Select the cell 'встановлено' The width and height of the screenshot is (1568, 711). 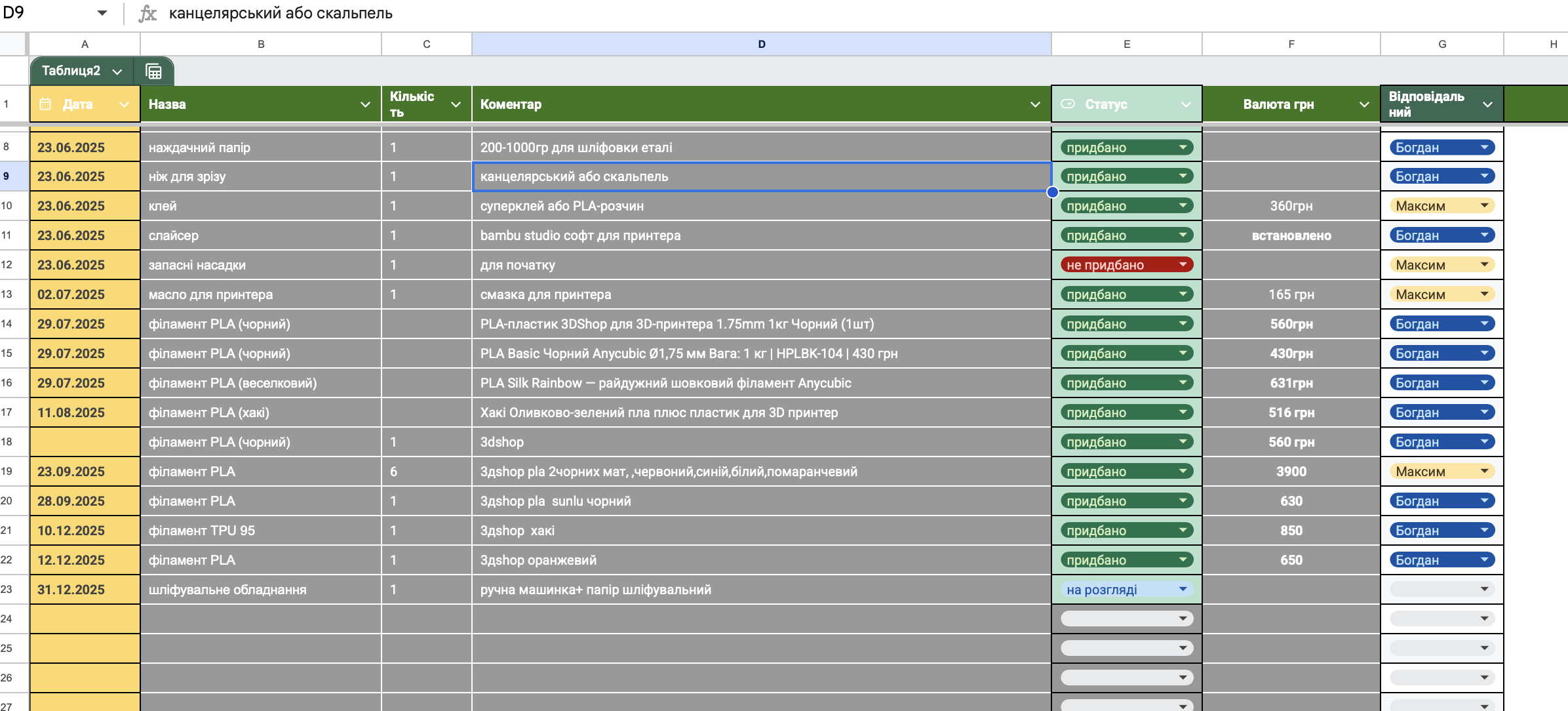click(x=1291, y=235)
